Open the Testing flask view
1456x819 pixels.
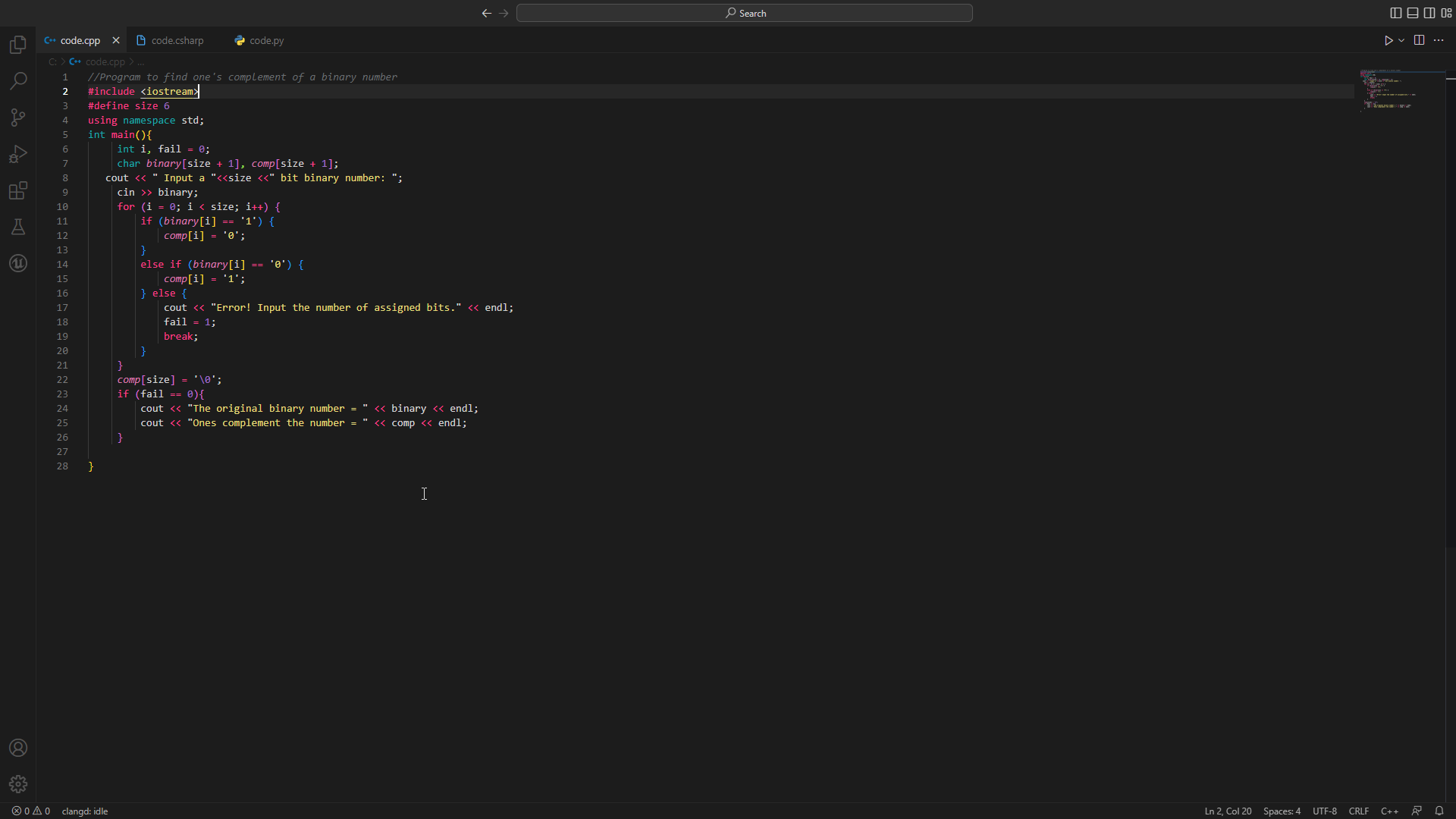point(18,227)
